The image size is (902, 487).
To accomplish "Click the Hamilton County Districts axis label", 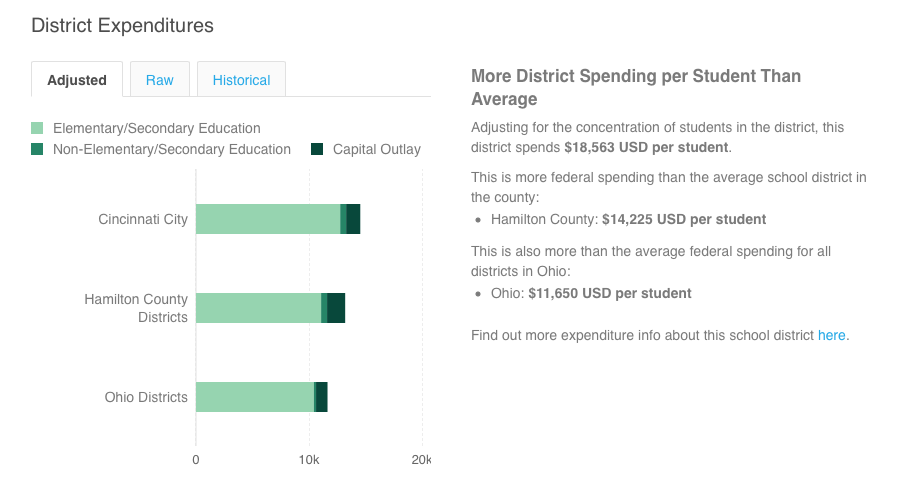I will point(136,308).
